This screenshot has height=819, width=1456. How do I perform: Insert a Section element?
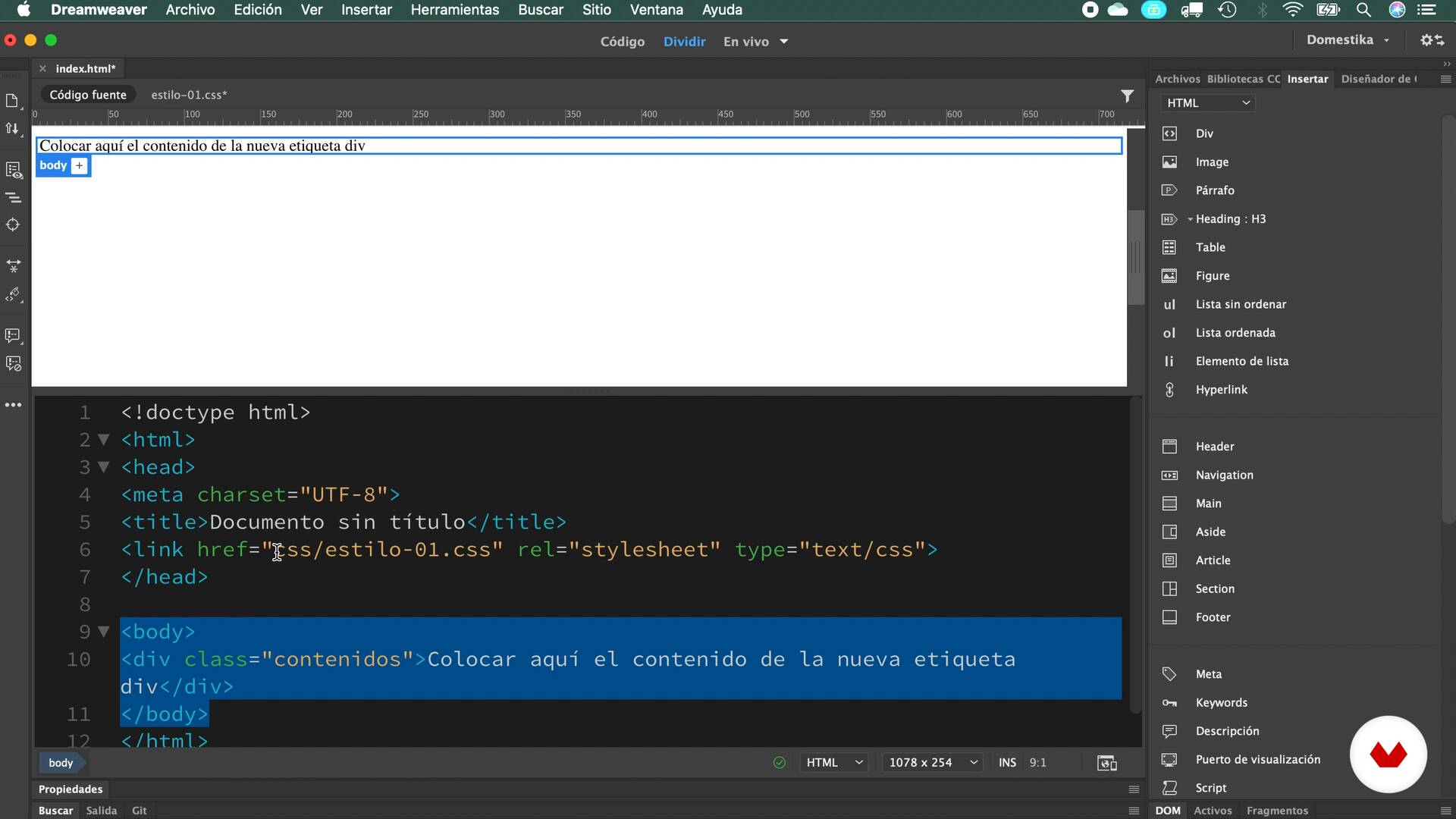pyautogui.click(x=1215, y=588)
